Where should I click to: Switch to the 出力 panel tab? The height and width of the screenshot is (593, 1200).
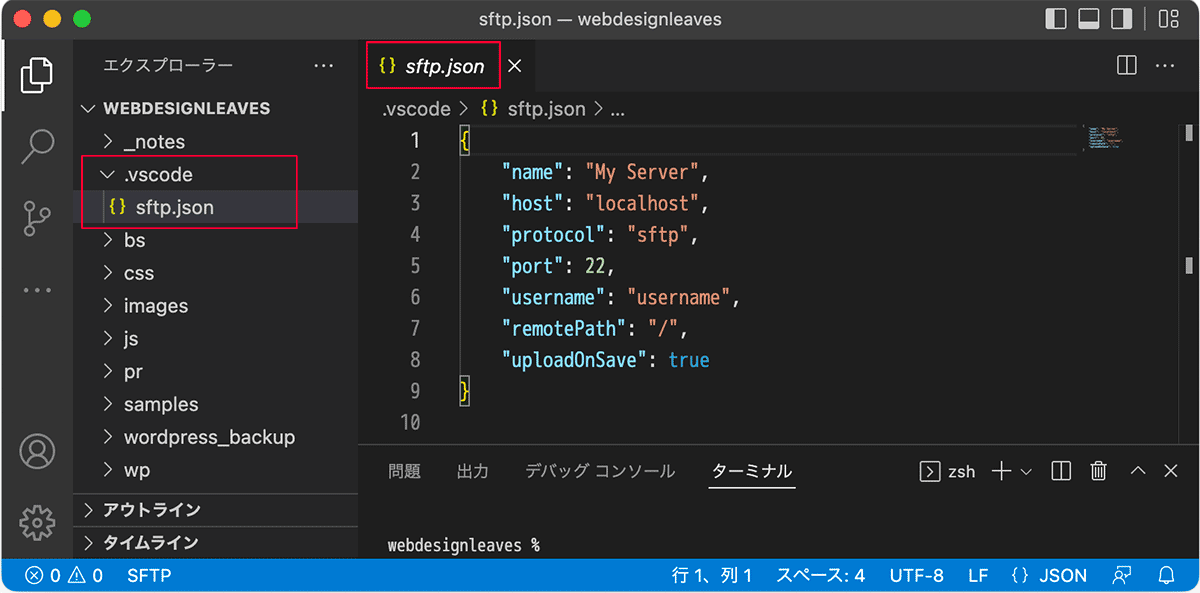pos(472,471)
